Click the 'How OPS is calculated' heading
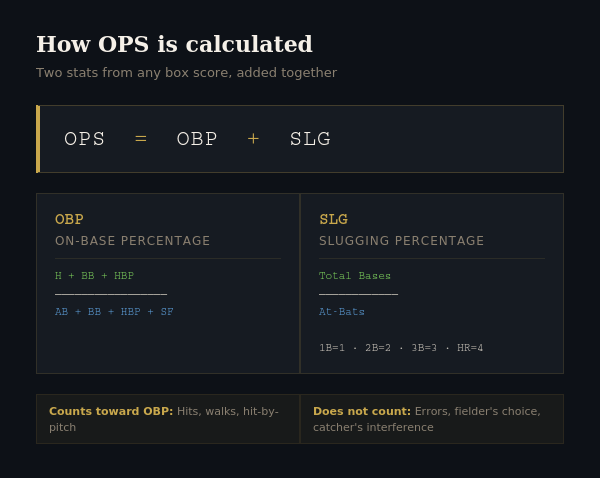The width and height of the screenshot is (600, 478). pos(174,44)
